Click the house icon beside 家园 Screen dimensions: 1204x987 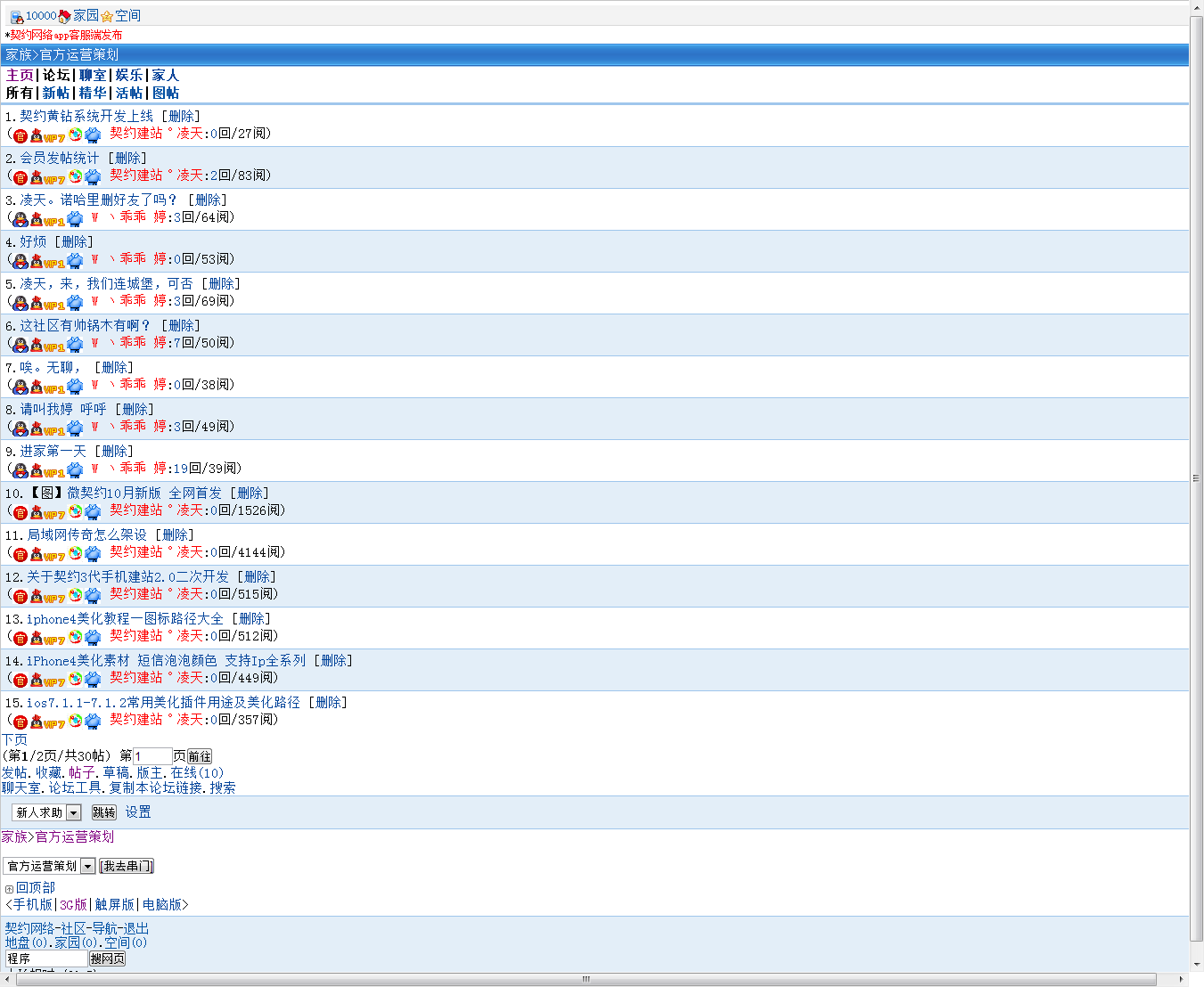[64, 16]
